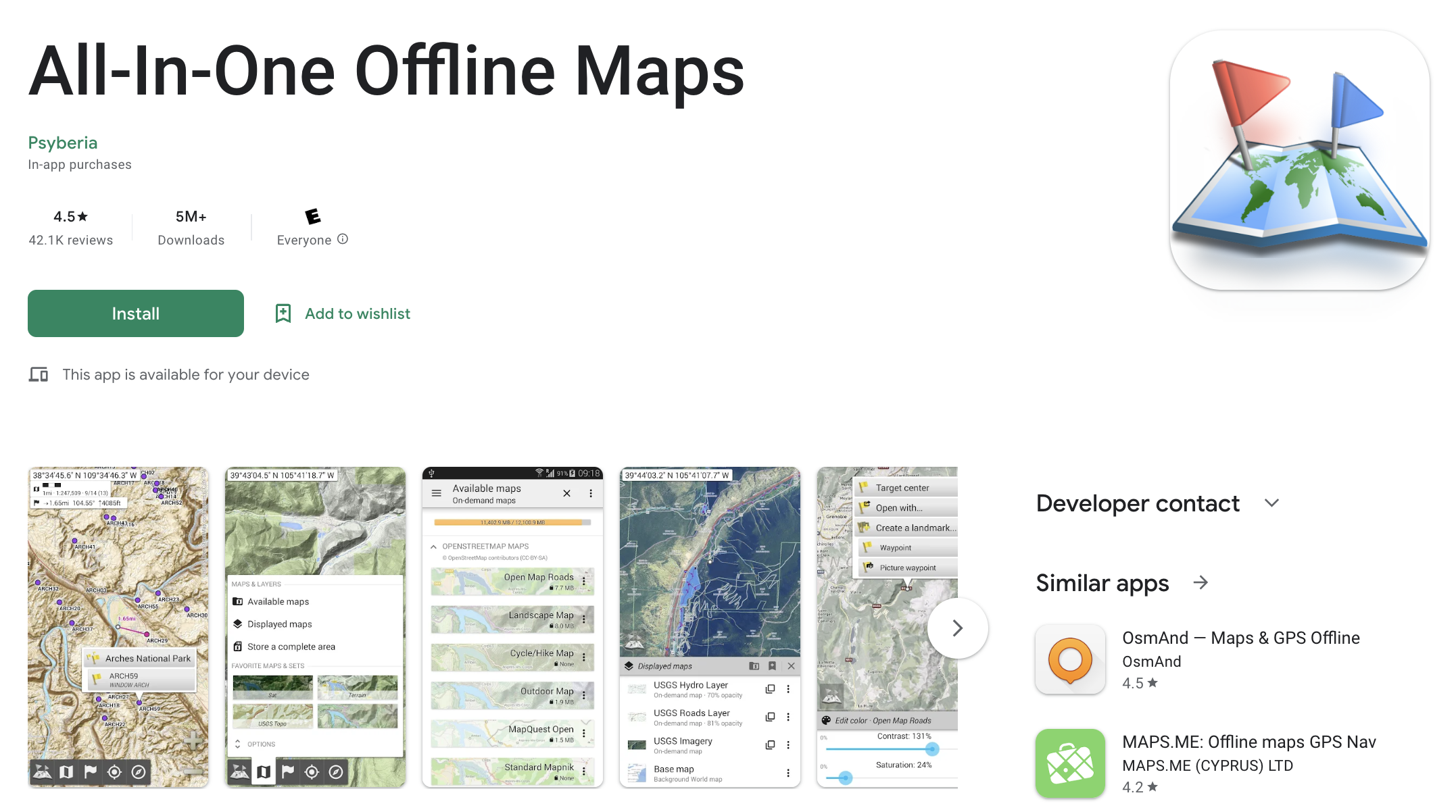
Task: Open the Edit color screenshot
Action: pos(888,627)
